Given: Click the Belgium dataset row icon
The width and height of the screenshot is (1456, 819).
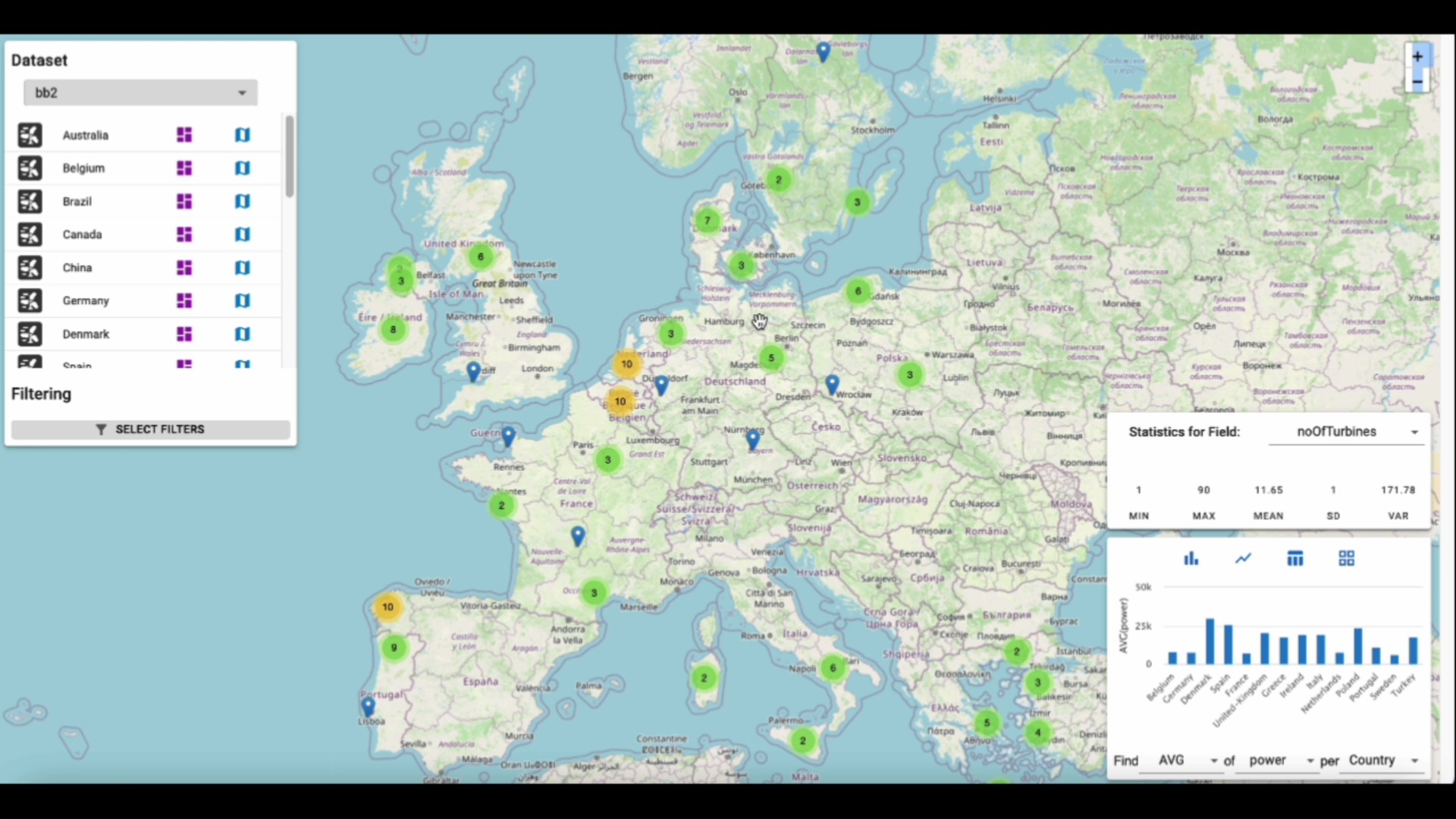Looking at the screenshot, I should (29, 167).
